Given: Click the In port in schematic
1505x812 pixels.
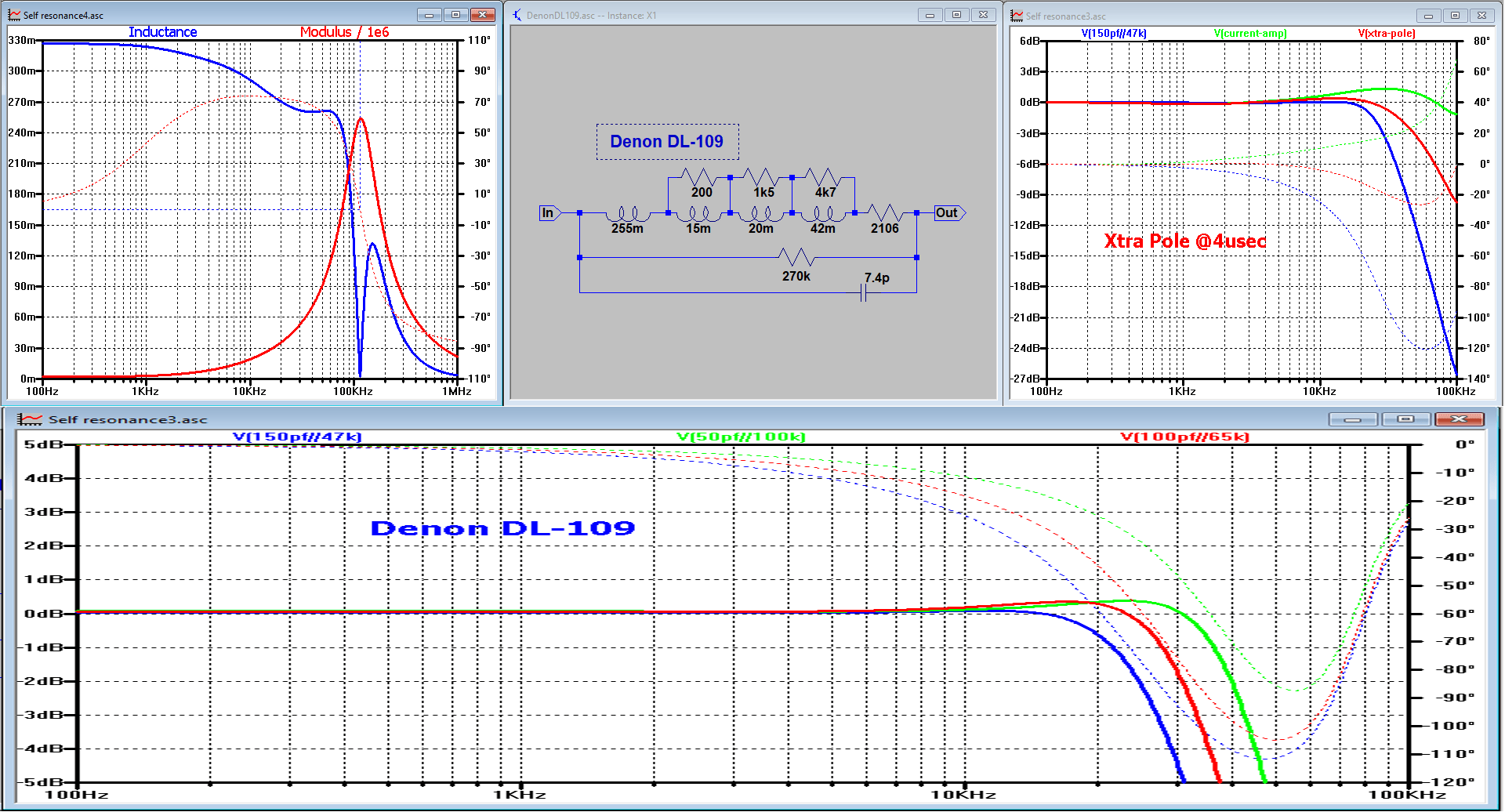Looking at the screenshot, I should click(549, 212).
